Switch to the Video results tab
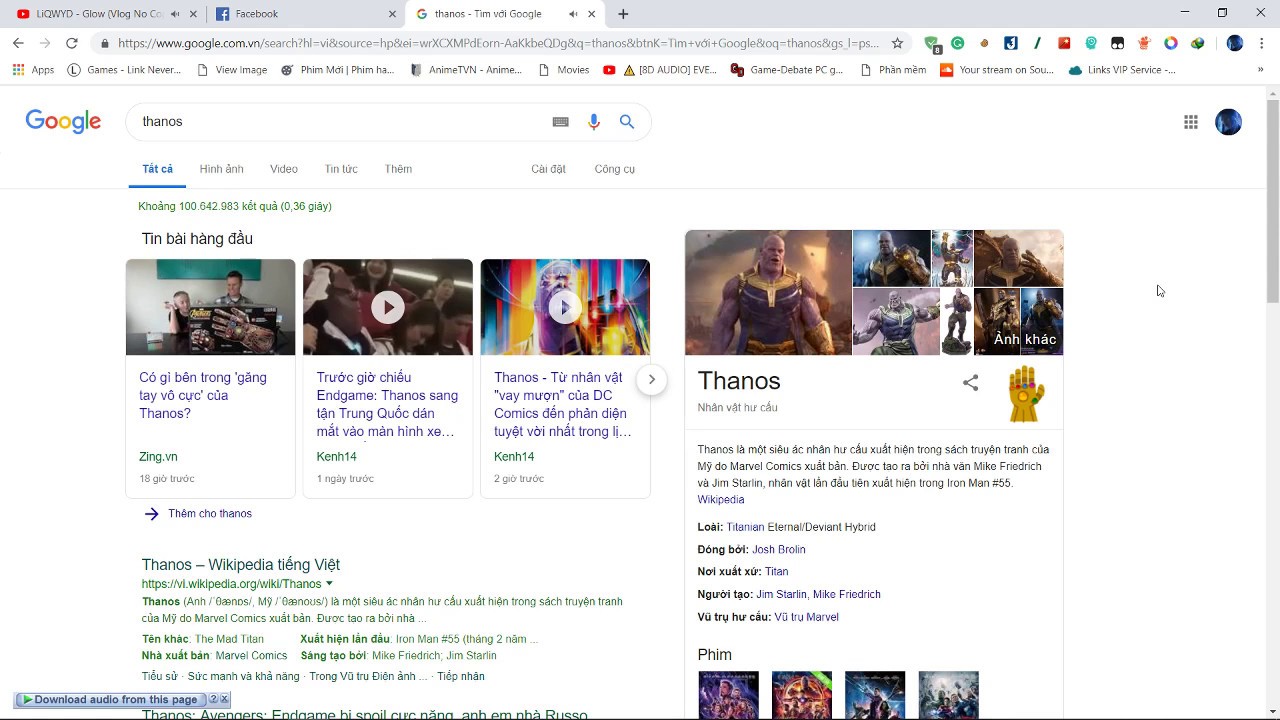Screen dimensions: 1280x720 click(284, 169)
